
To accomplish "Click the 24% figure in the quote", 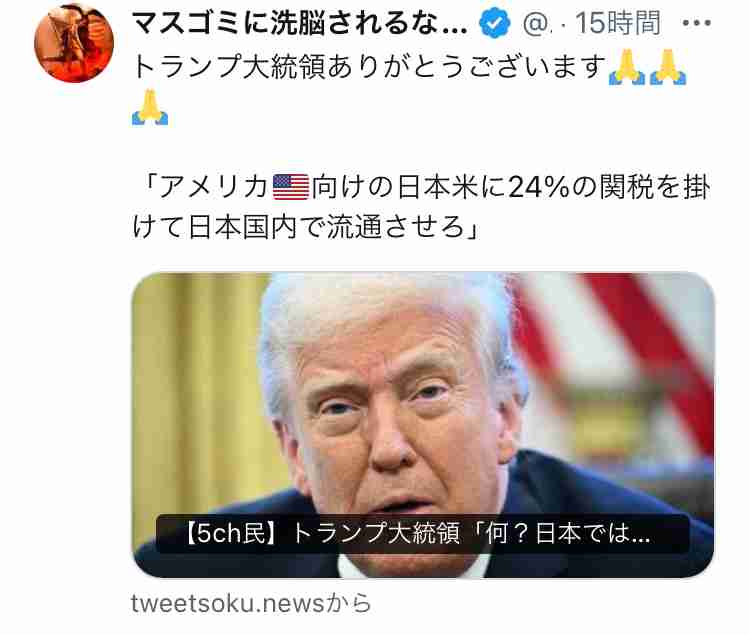I will 538,187.
